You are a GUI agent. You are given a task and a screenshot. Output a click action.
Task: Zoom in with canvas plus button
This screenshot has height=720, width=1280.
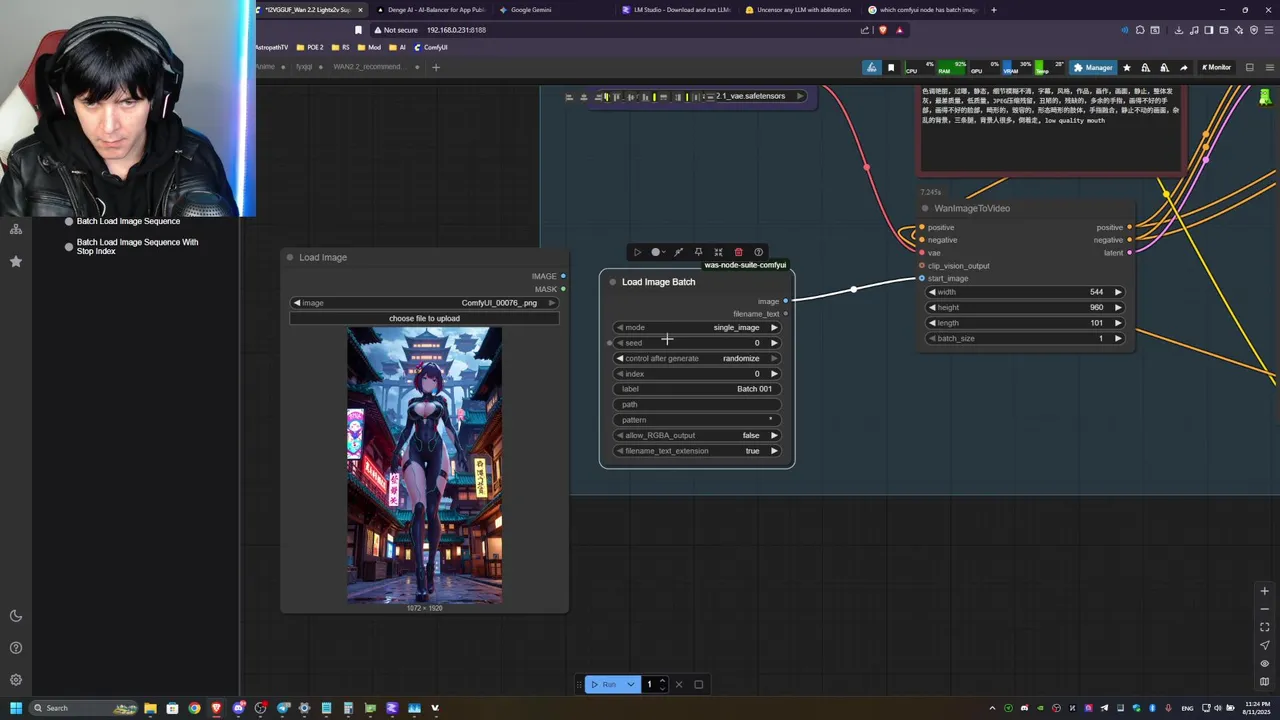1264,591
